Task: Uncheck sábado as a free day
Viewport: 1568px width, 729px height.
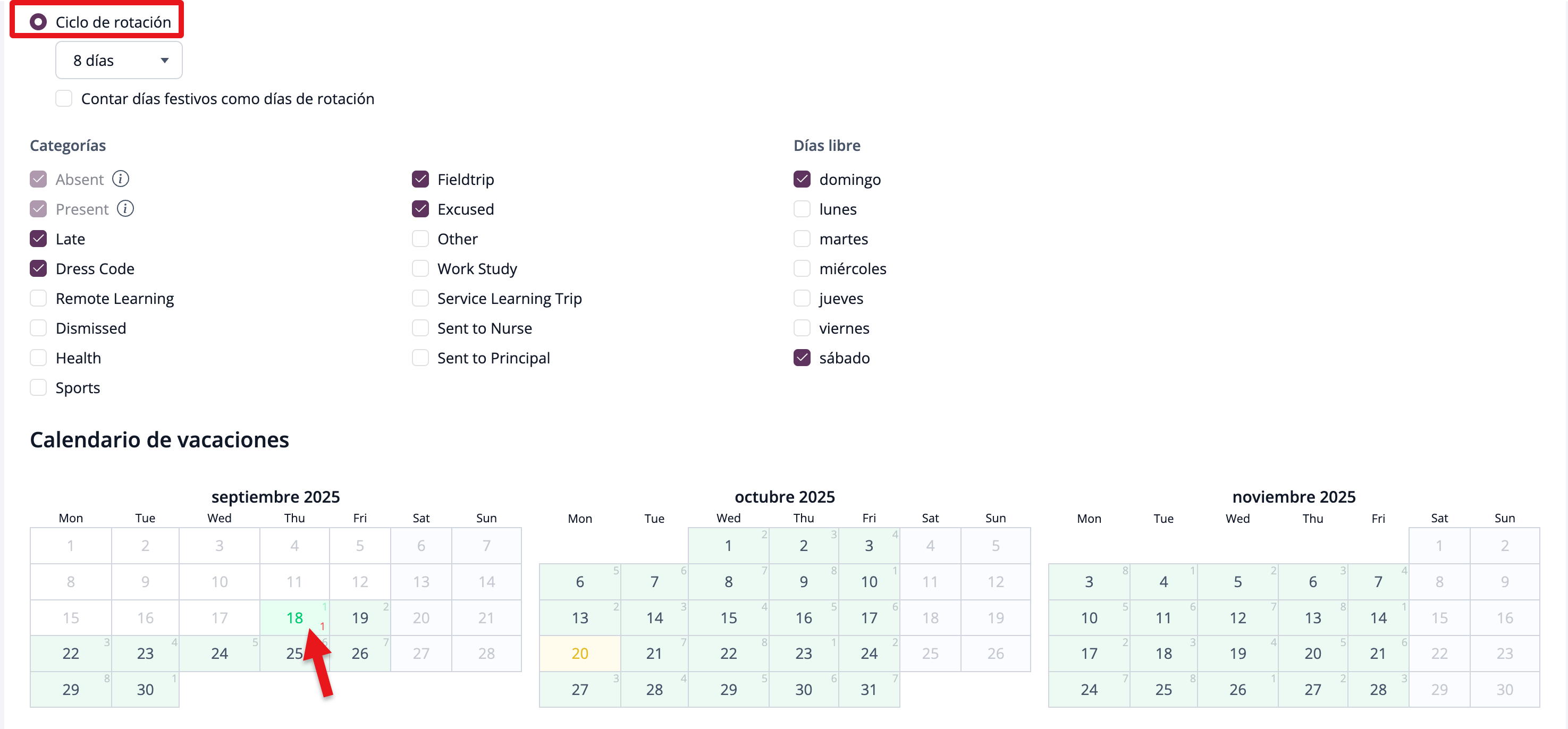Action: tap(802, 358)
